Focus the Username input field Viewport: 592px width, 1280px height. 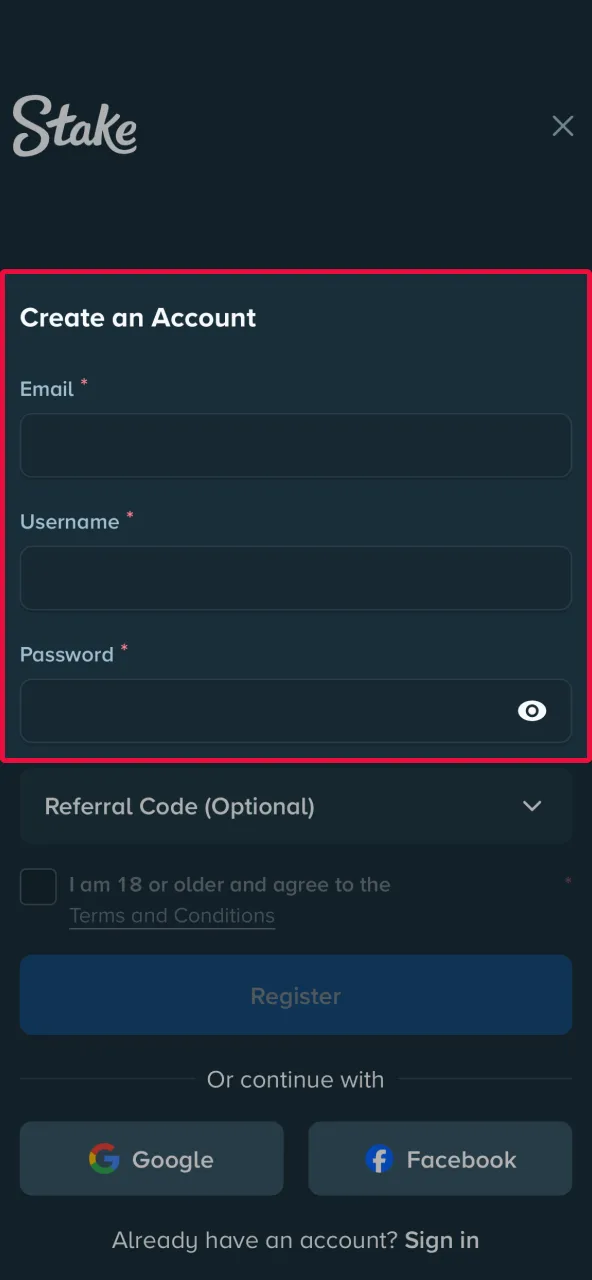coord(296,578)
